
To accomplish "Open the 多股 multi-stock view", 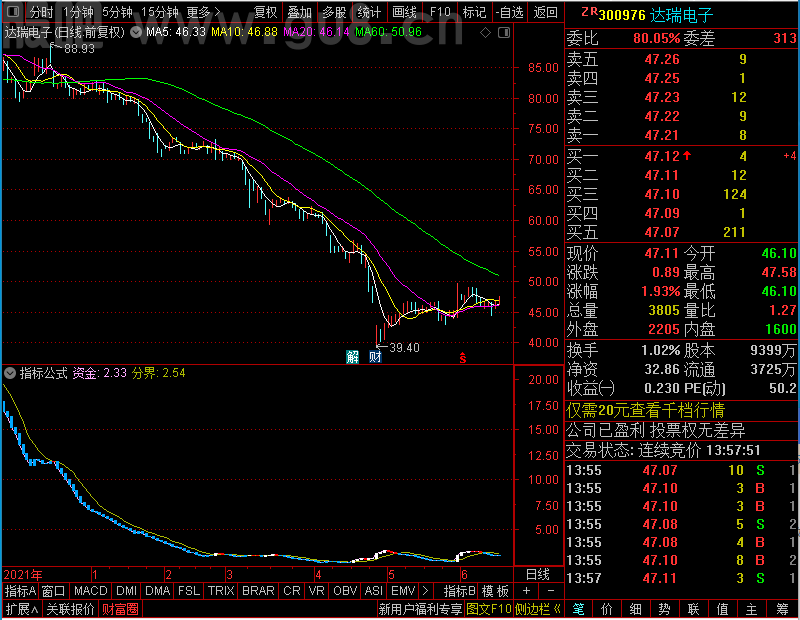I will [334, 12].
